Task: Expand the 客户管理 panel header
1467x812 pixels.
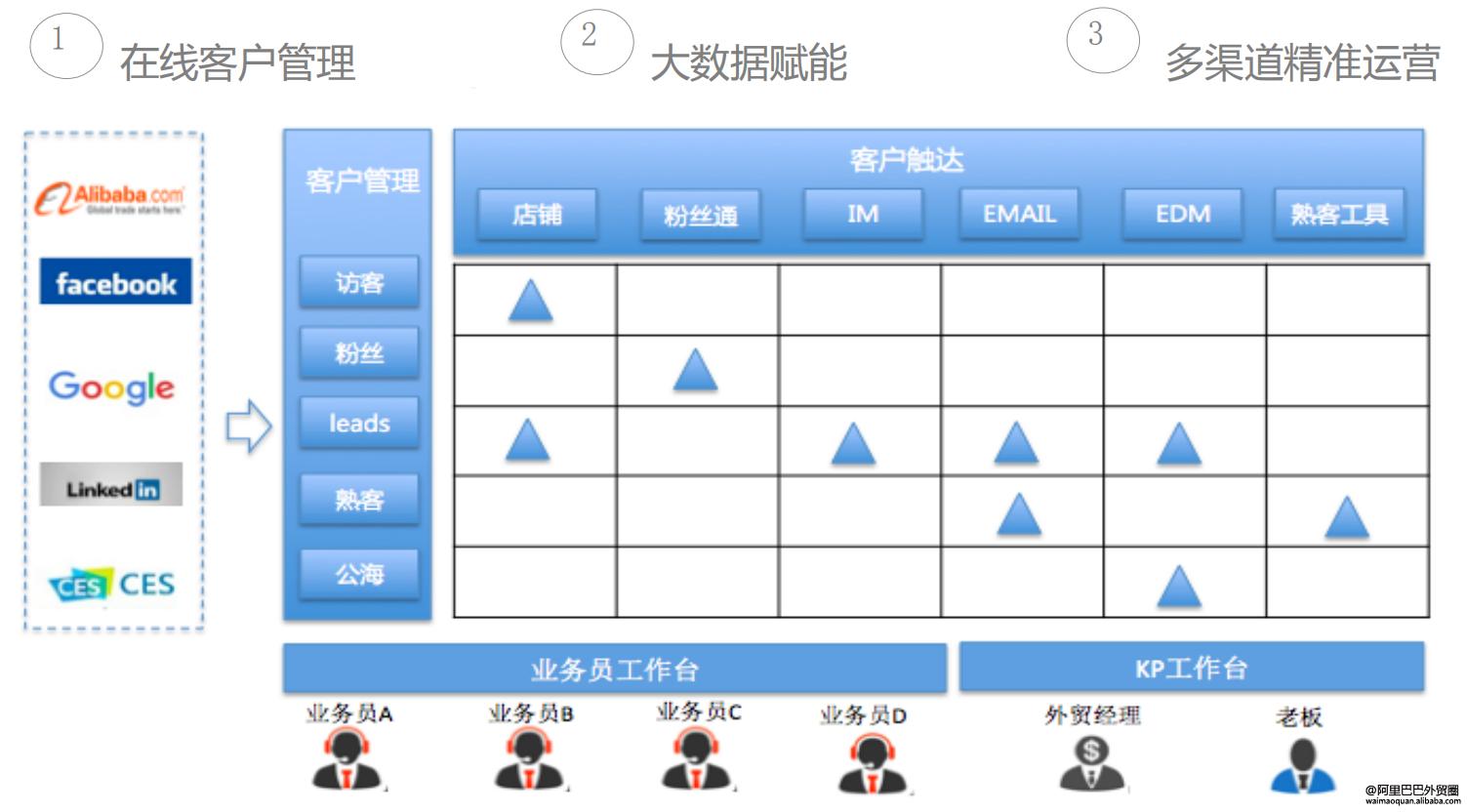Action: 362,181
